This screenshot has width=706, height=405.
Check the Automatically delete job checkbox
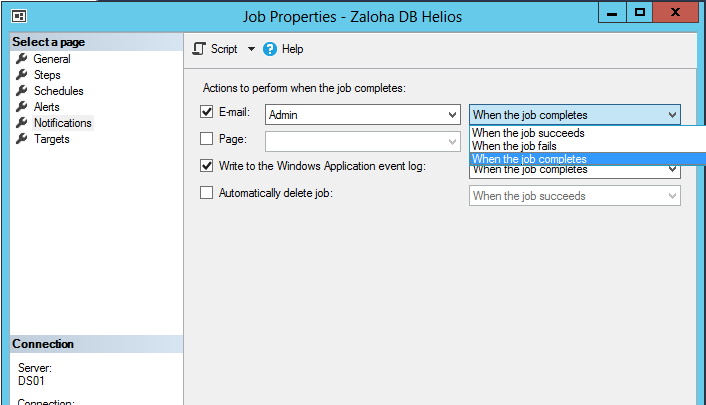click(x=206, y=192)
